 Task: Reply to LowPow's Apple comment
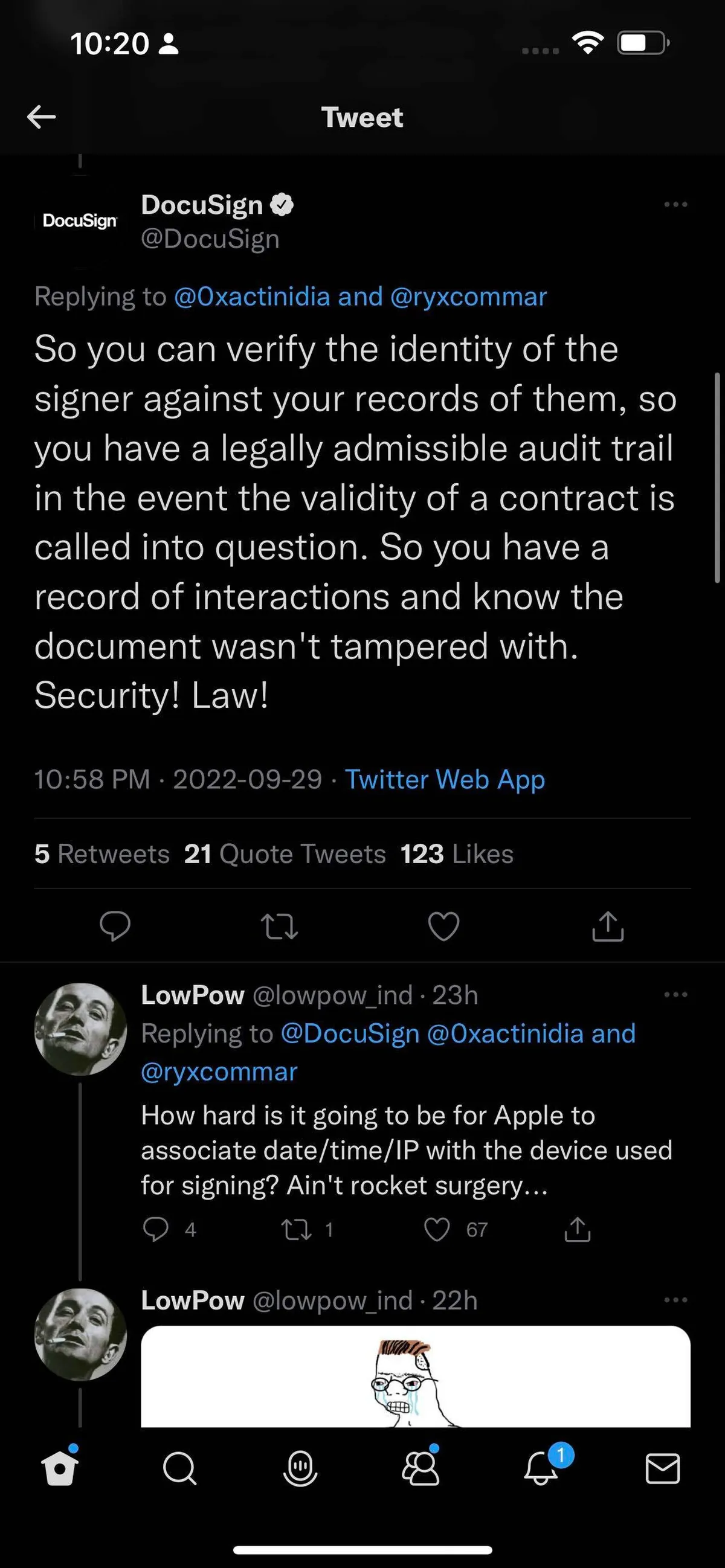point(155,1230)
